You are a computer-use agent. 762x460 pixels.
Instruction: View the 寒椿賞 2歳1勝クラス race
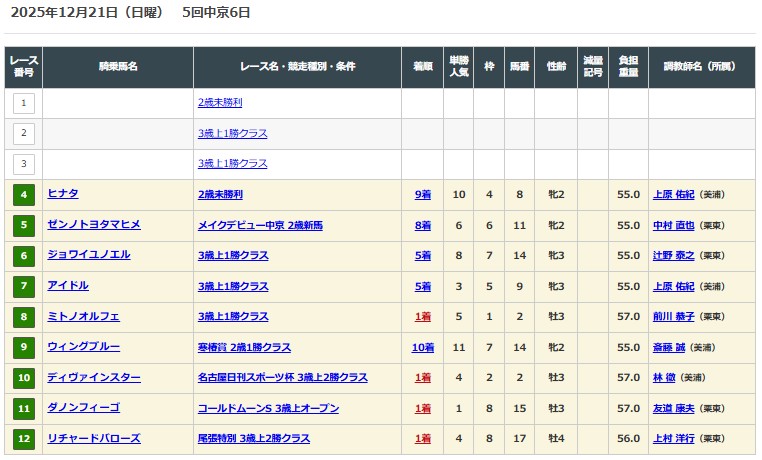244,347
